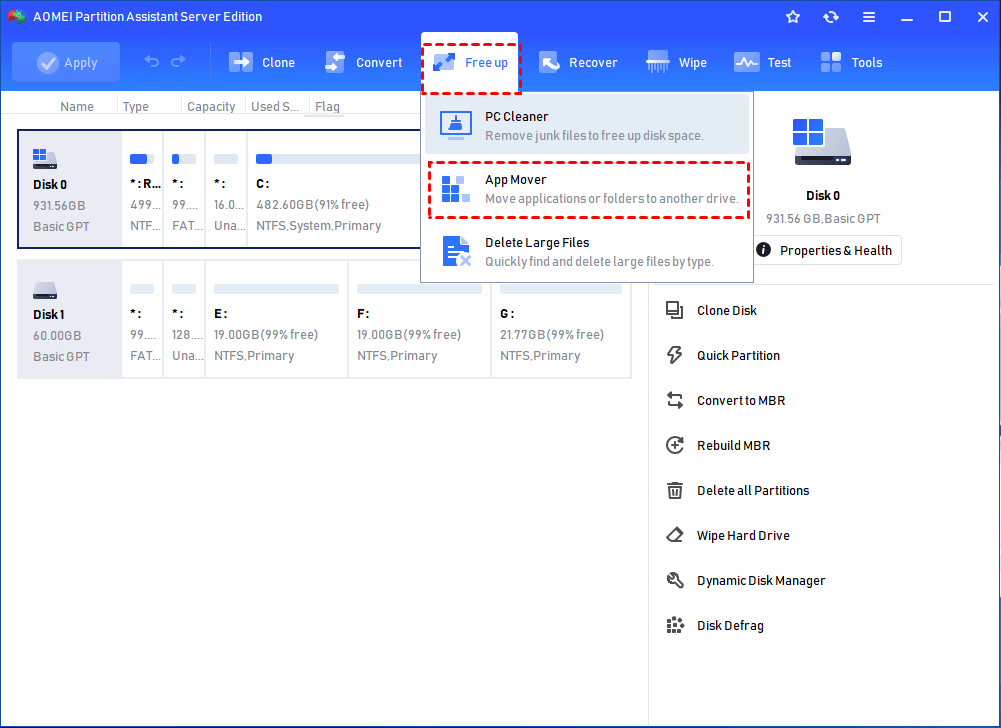Select the 99MB FAT partition on Disk 0
1001x728 pixels.
184,189
